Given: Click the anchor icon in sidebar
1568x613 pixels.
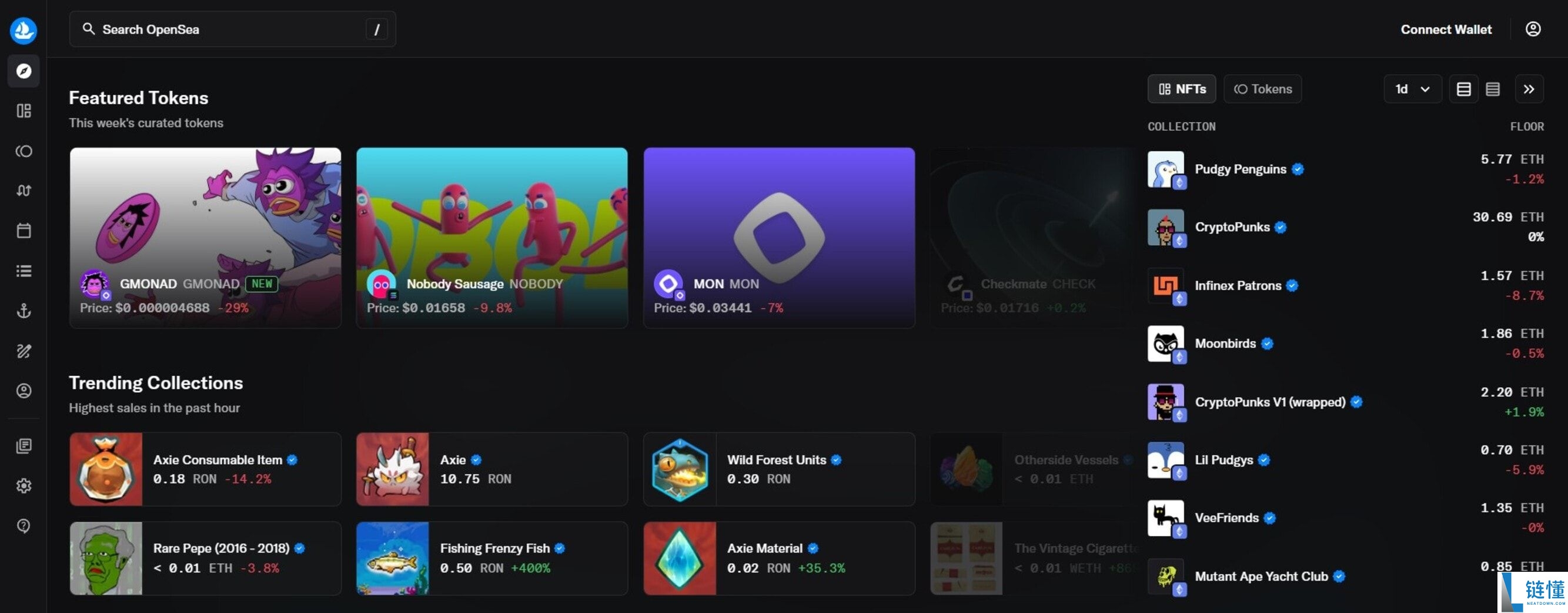Looking at the screenshot, I should pos(24,311).
